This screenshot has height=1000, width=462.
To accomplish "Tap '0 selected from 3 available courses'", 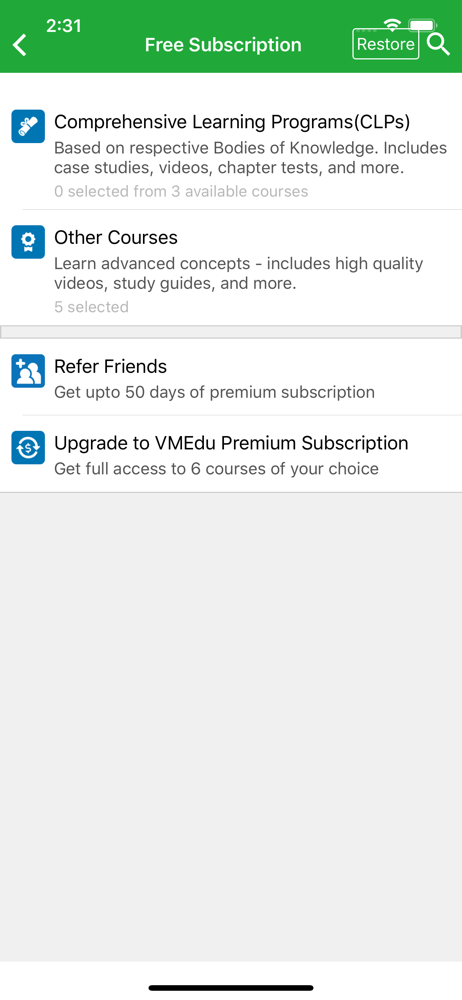I will click(x=181, y=191).
